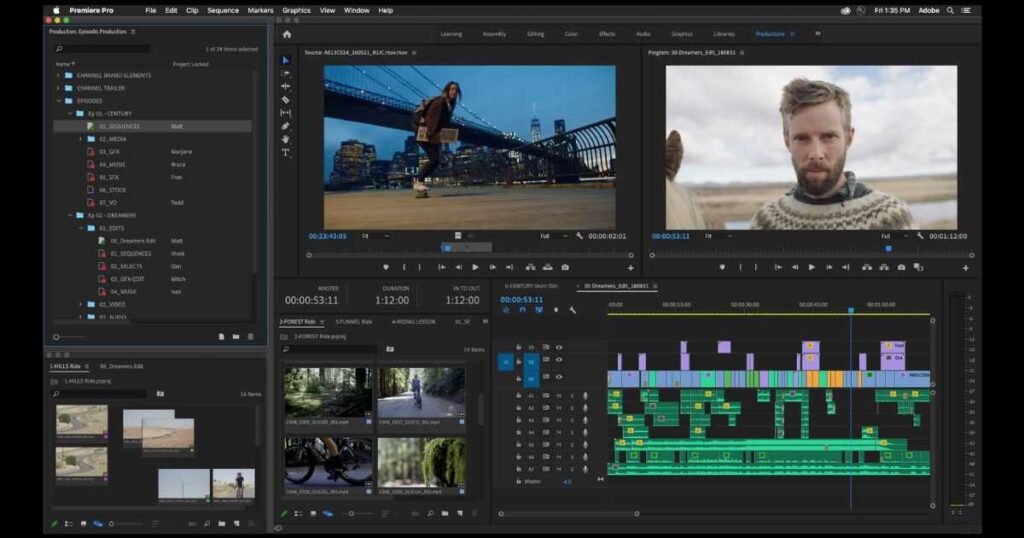Click Source monitor playhead marker

click(x=447, y=247)
